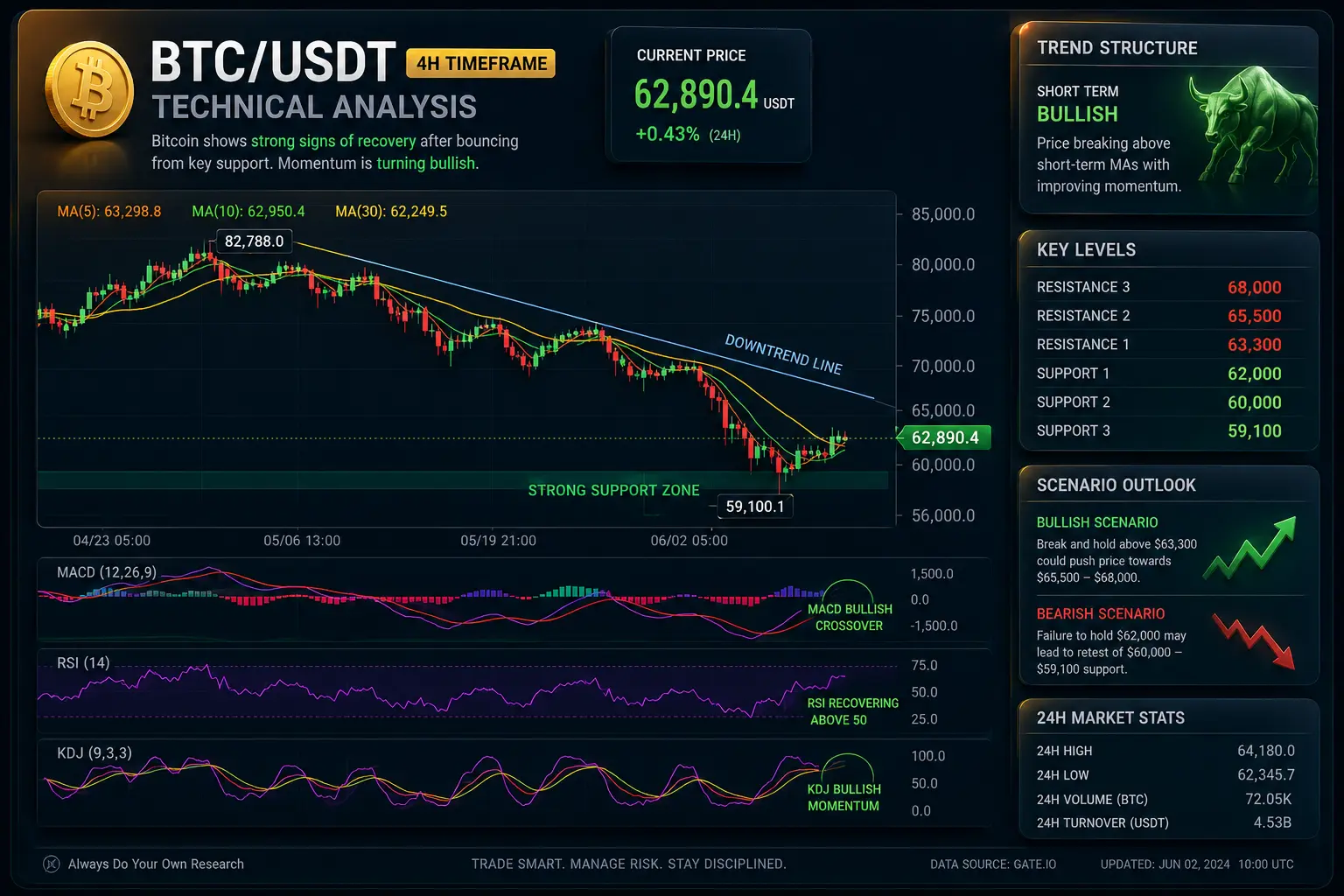Click the MA(10) indicator label
This screenshot has width=1344, height=896.
pos(248,211)
